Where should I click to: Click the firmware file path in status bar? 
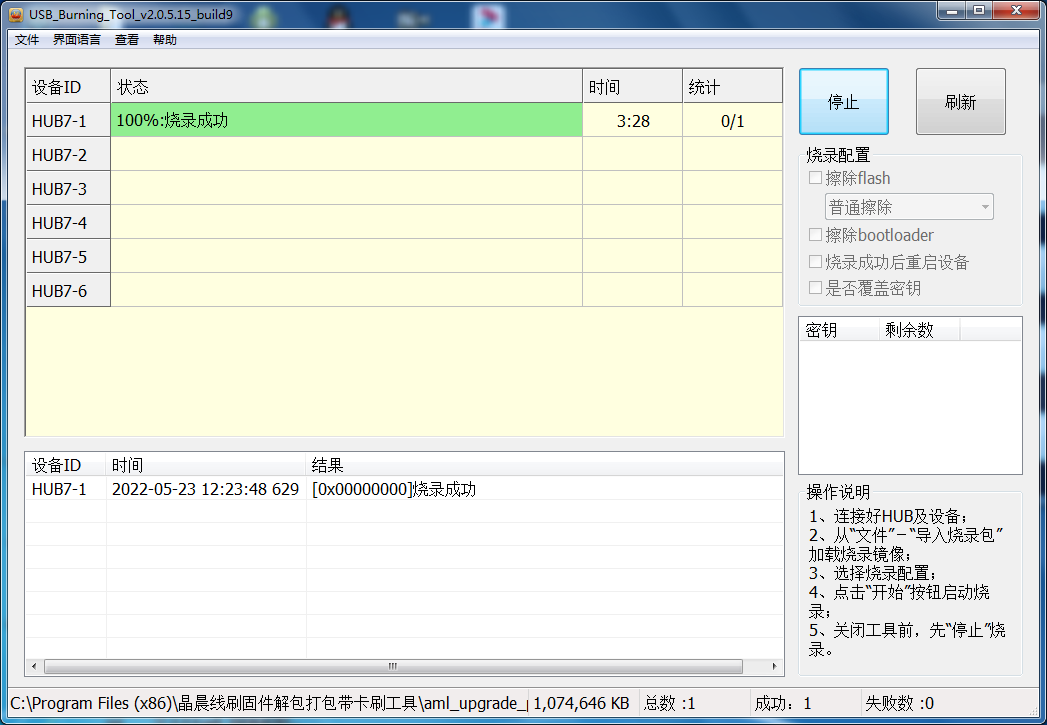(268, 703)
